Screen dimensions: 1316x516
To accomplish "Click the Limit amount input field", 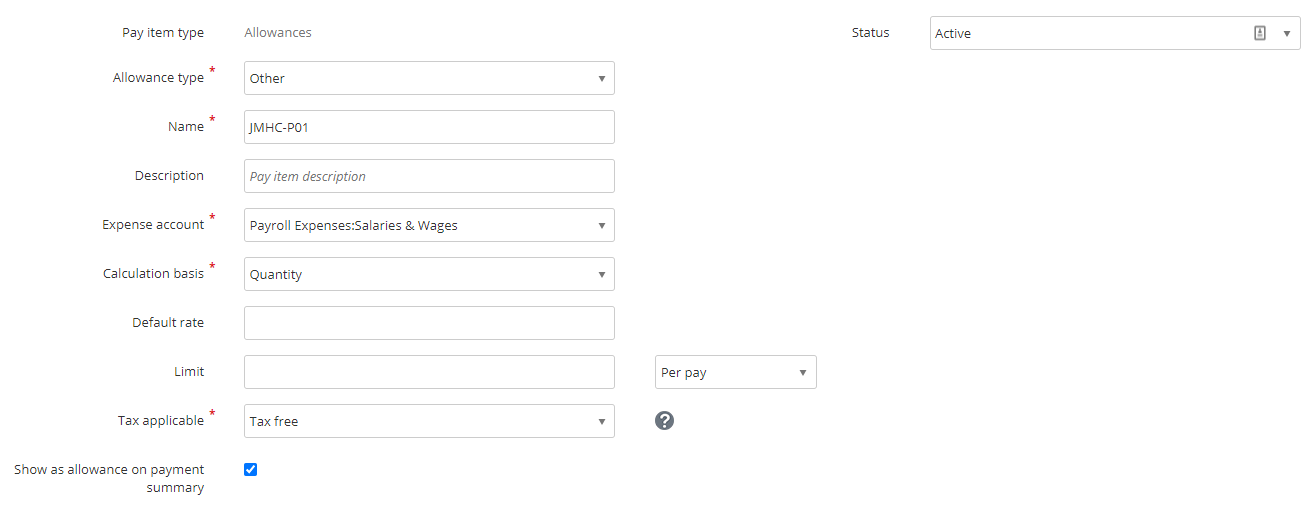I will pos(429,372).
